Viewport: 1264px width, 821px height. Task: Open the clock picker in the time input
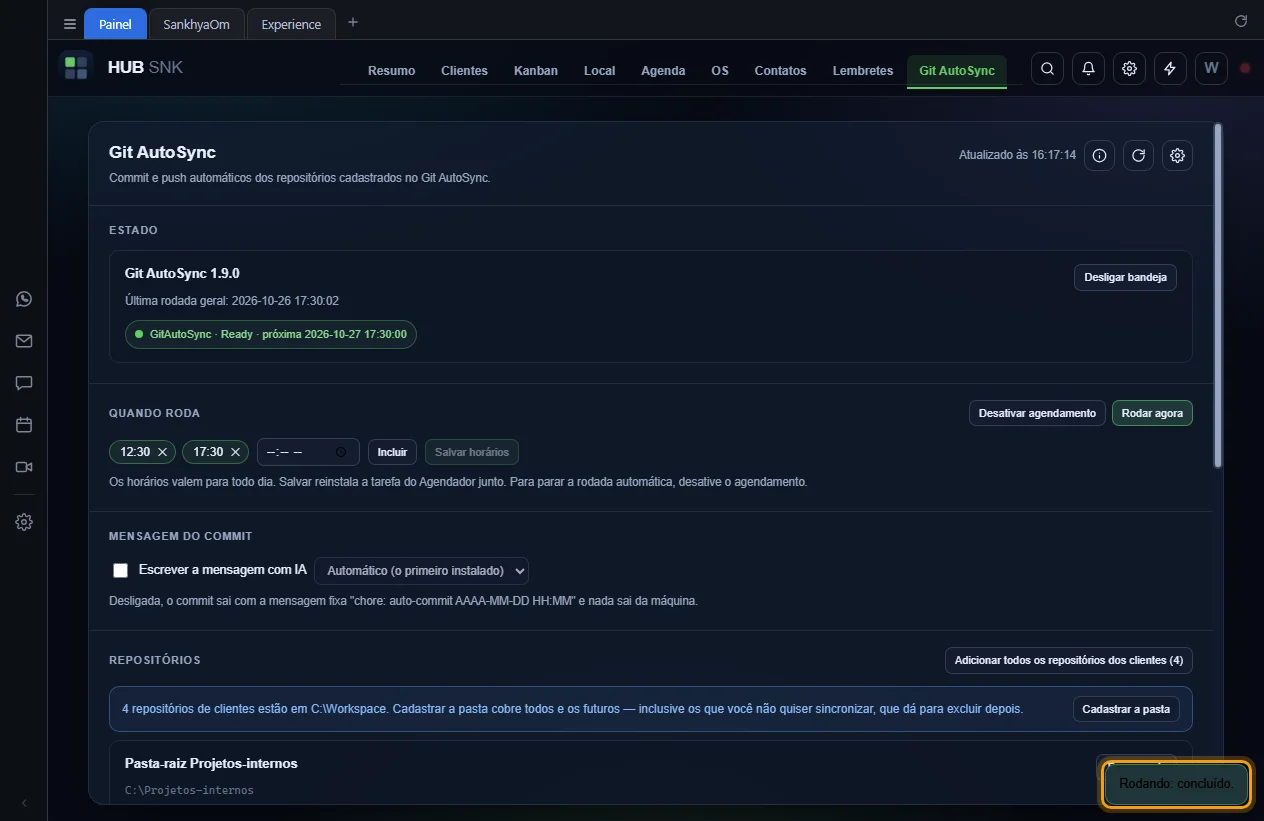[341, 453]
